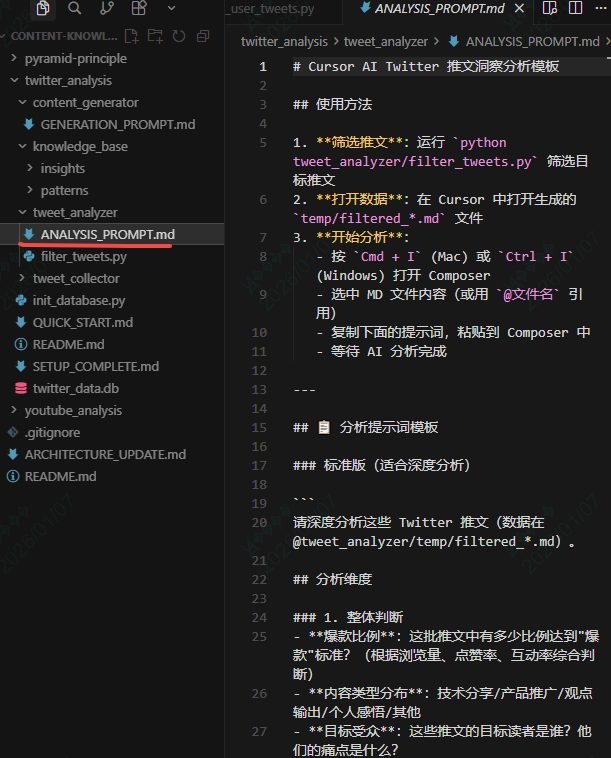Image resolution: width=611 pixels, height=758 pixels.
Task: Open SETUP_COMPLETE.md file
Action: 95,366
